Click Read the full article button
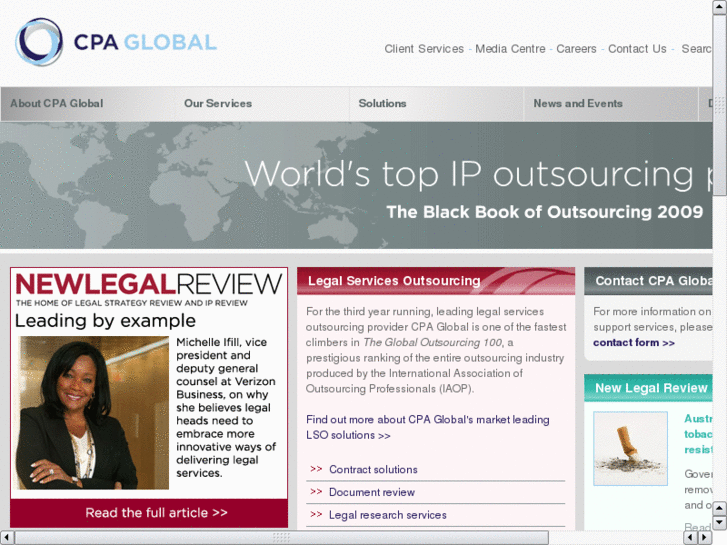The height and width of the screenshot is (545, 727). [149, 513]
